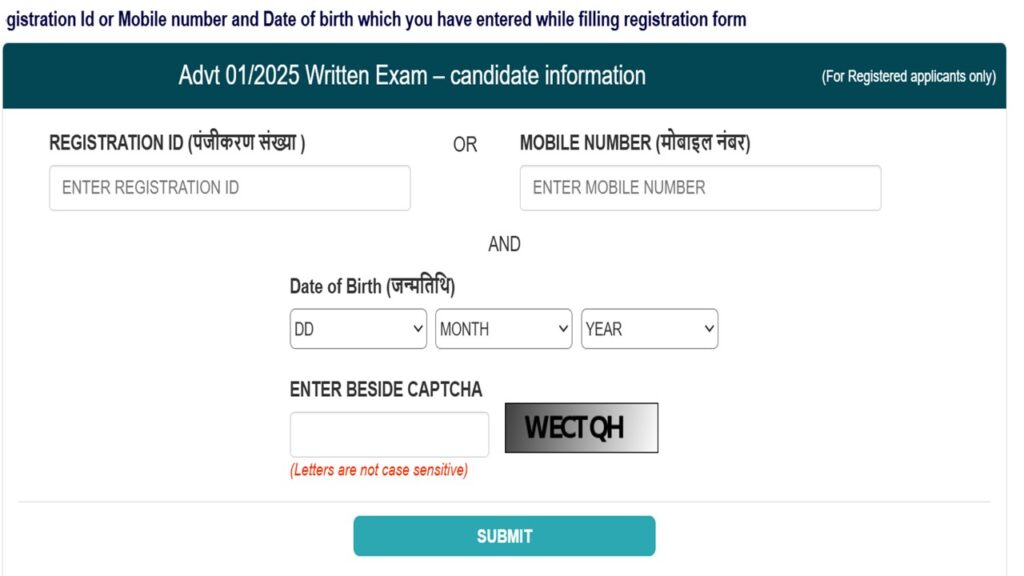This screenshot has width=1024, height=576.
Task: Click the case sensitivity notice text
Action: coord(379,469)
